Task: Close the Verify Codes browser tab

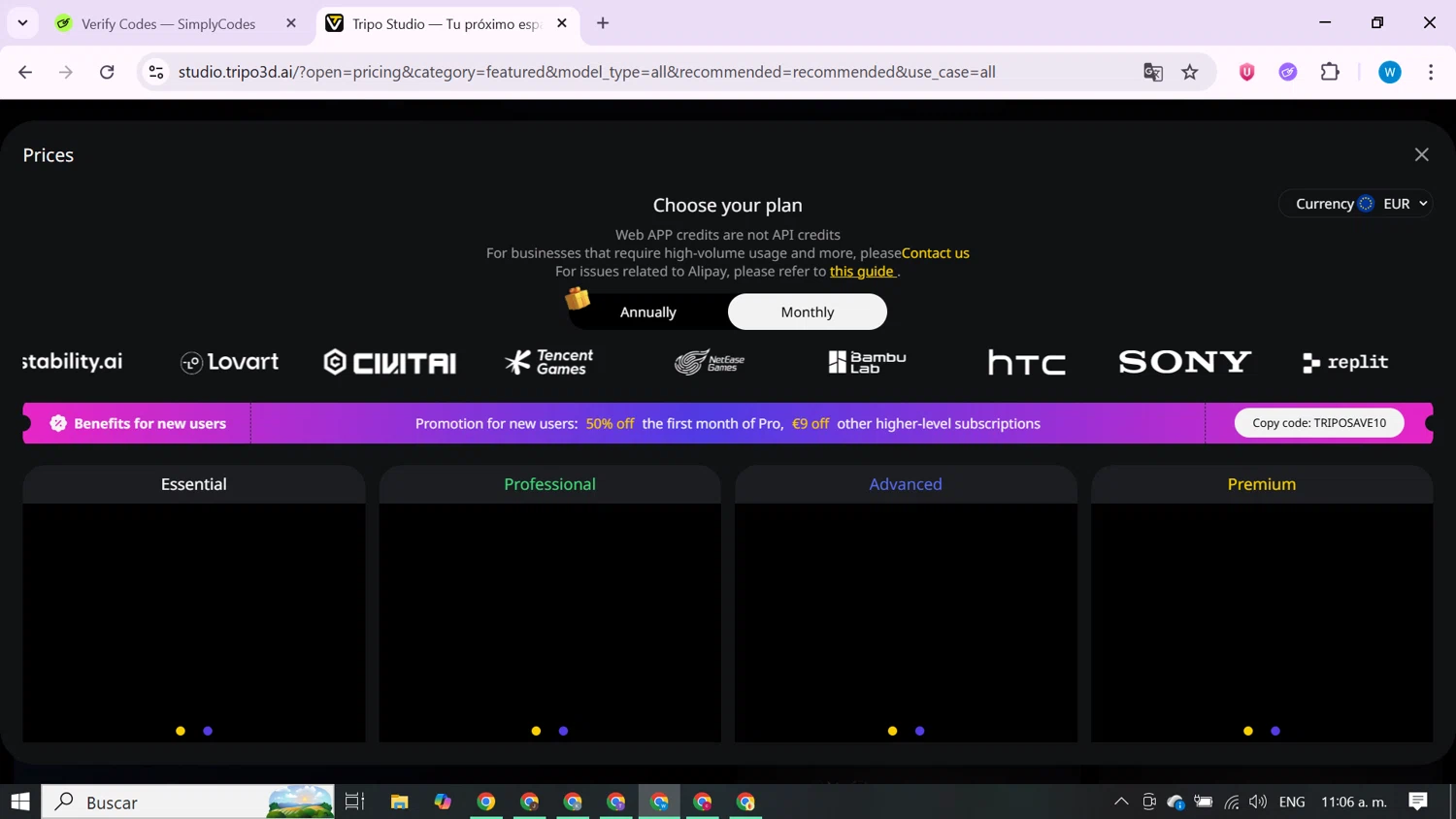Action: (x=291, y=23)
